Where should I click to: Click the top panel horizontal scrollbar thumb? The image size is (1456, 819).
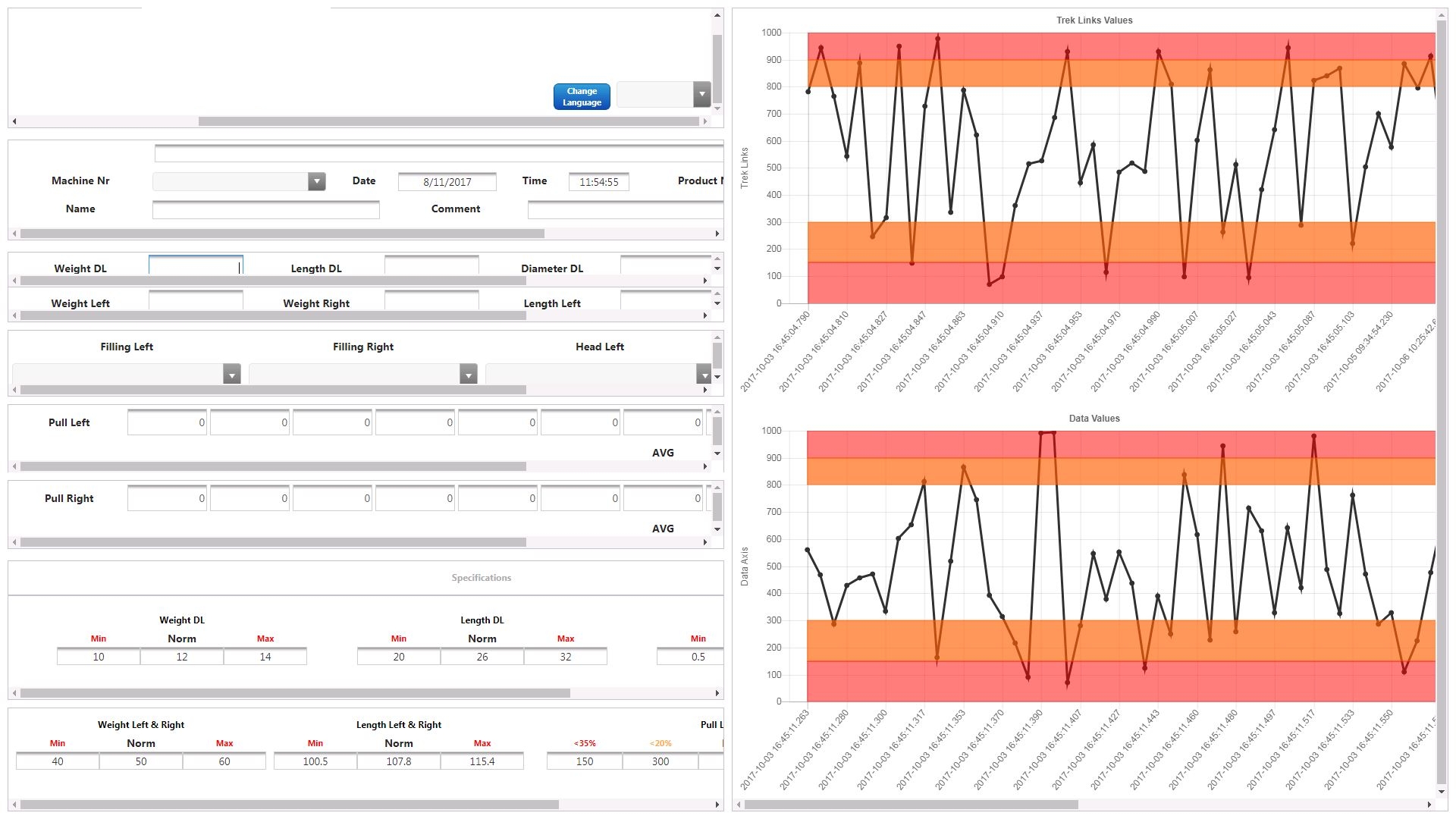coord(448,121)
